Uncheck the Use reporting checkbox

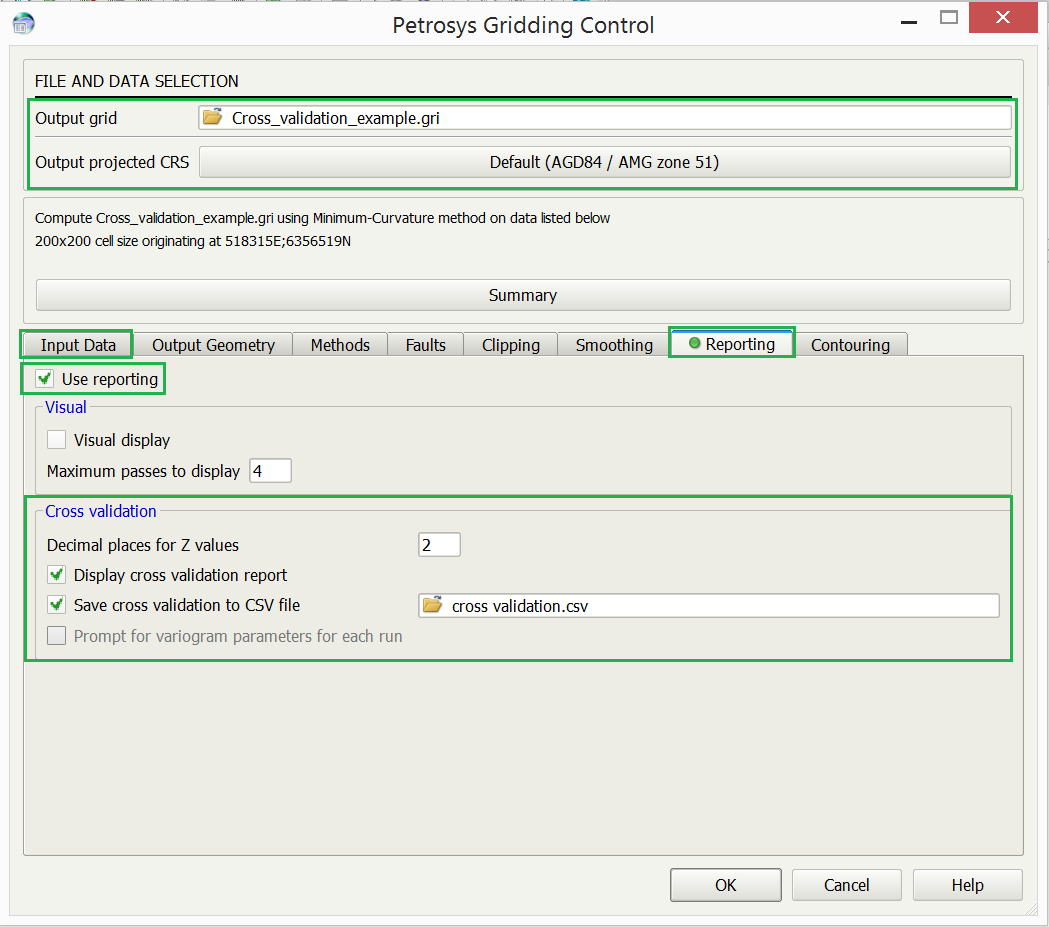44,379
